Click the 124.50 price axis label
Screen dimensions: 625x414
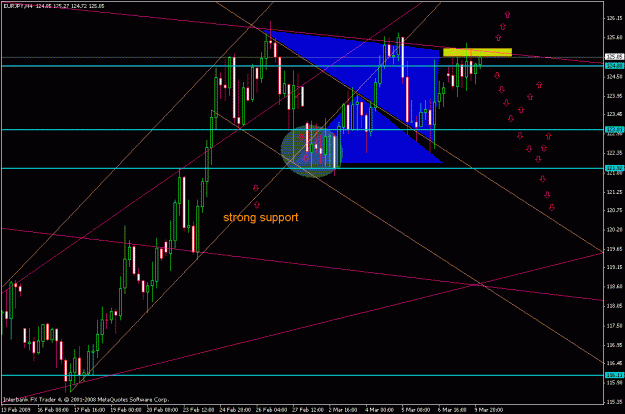[614, 77]
